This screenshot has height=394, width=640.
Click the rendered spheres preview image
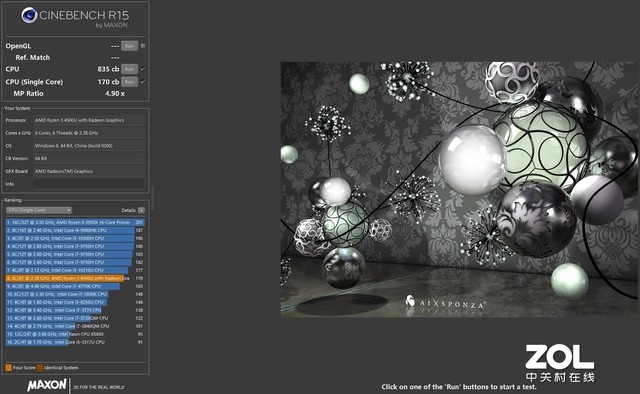[458, 189]
